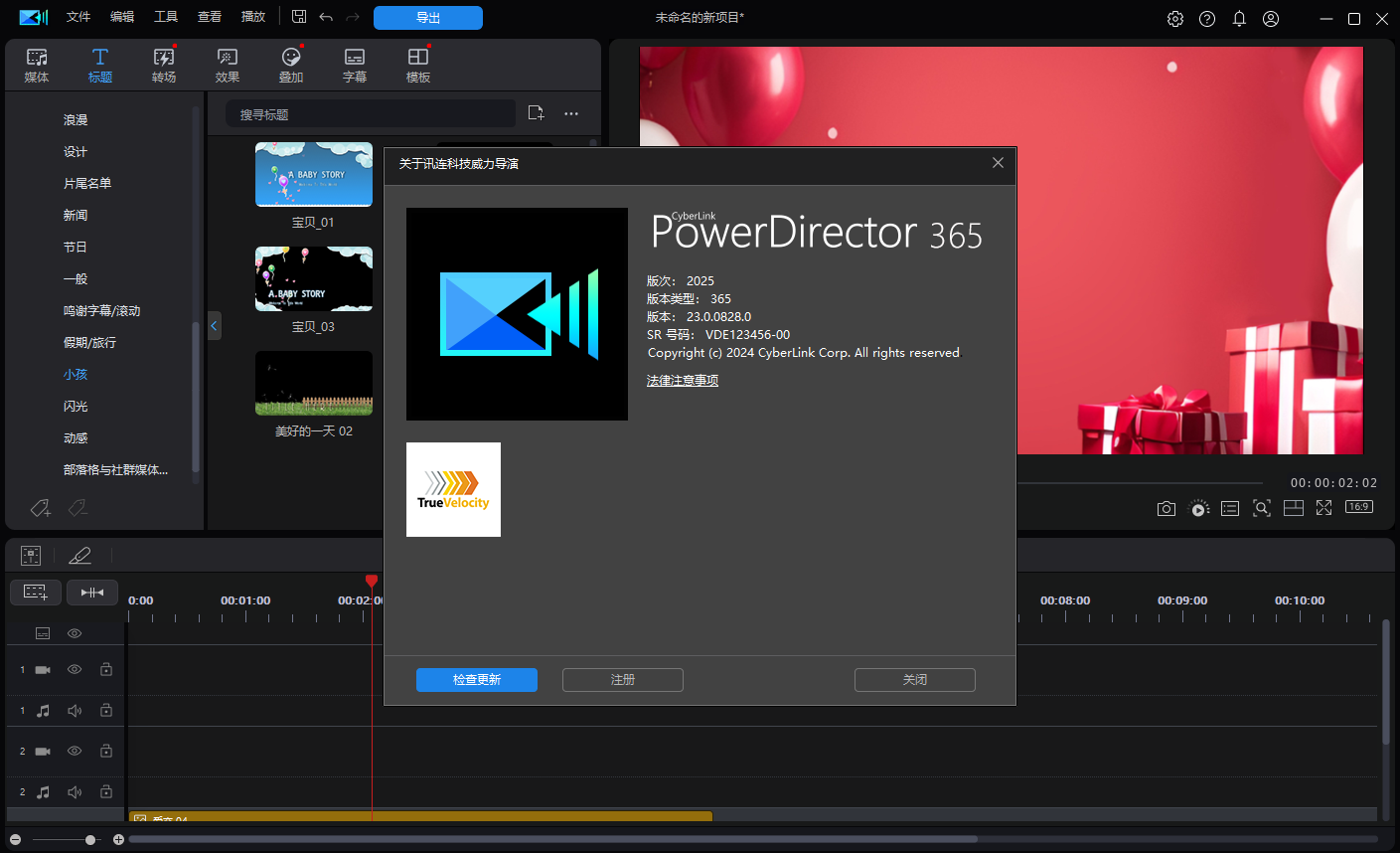Select the 新闻 title category
1400x853 pixels.
[76, 215]
